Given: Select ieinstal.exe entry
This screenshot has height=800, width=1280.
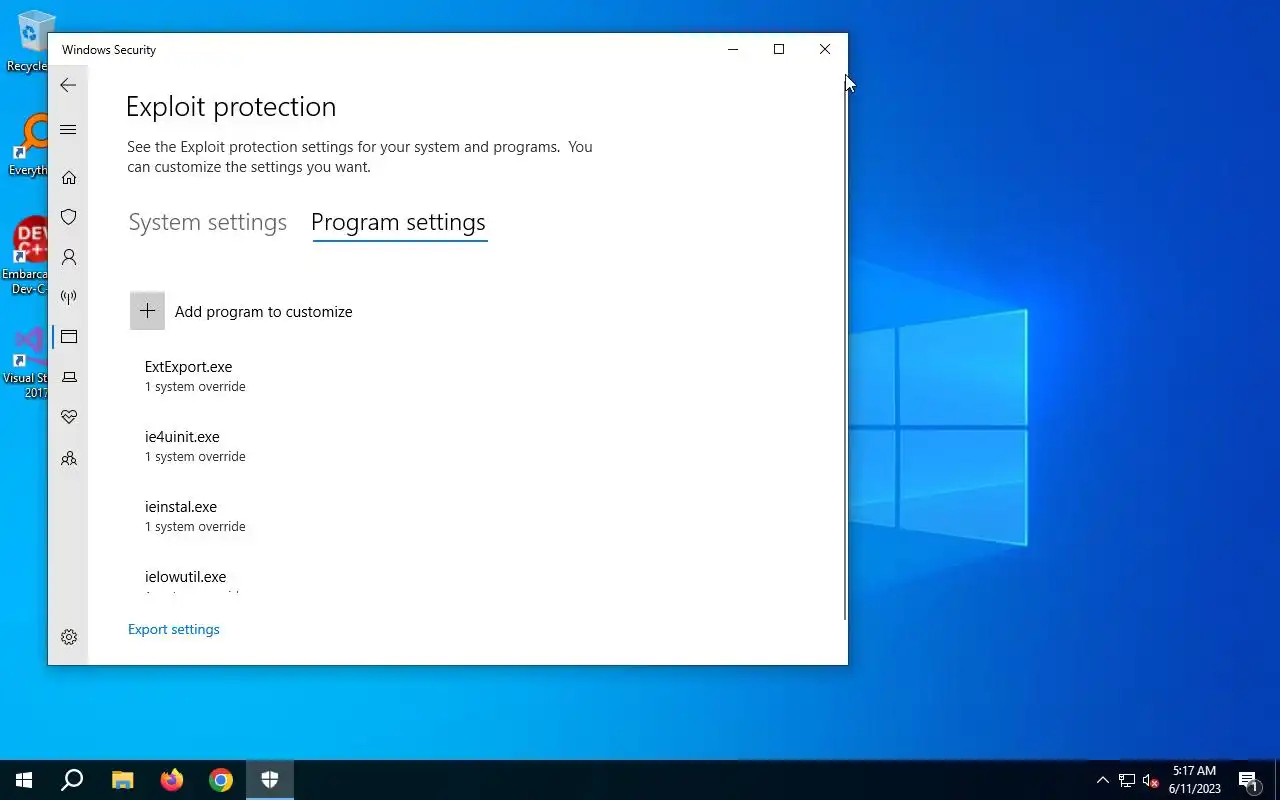Looking at the screenshot, I should point(195,516).
